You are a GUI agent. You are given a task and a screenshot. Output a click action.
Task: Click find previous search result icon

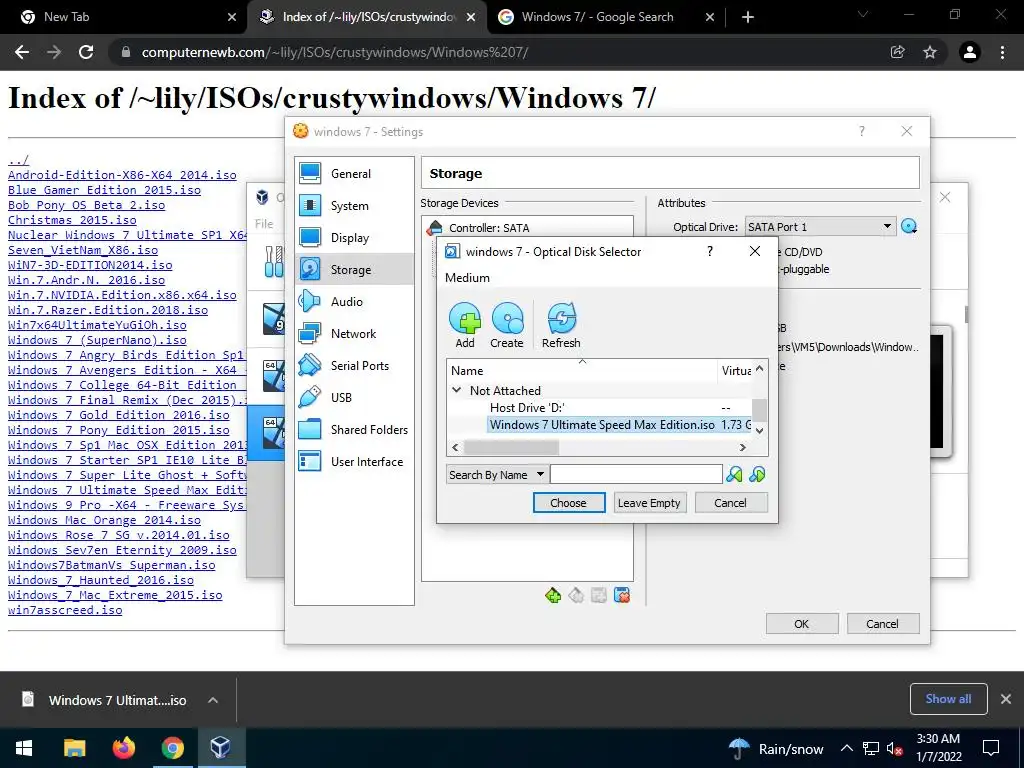[734, 475]
